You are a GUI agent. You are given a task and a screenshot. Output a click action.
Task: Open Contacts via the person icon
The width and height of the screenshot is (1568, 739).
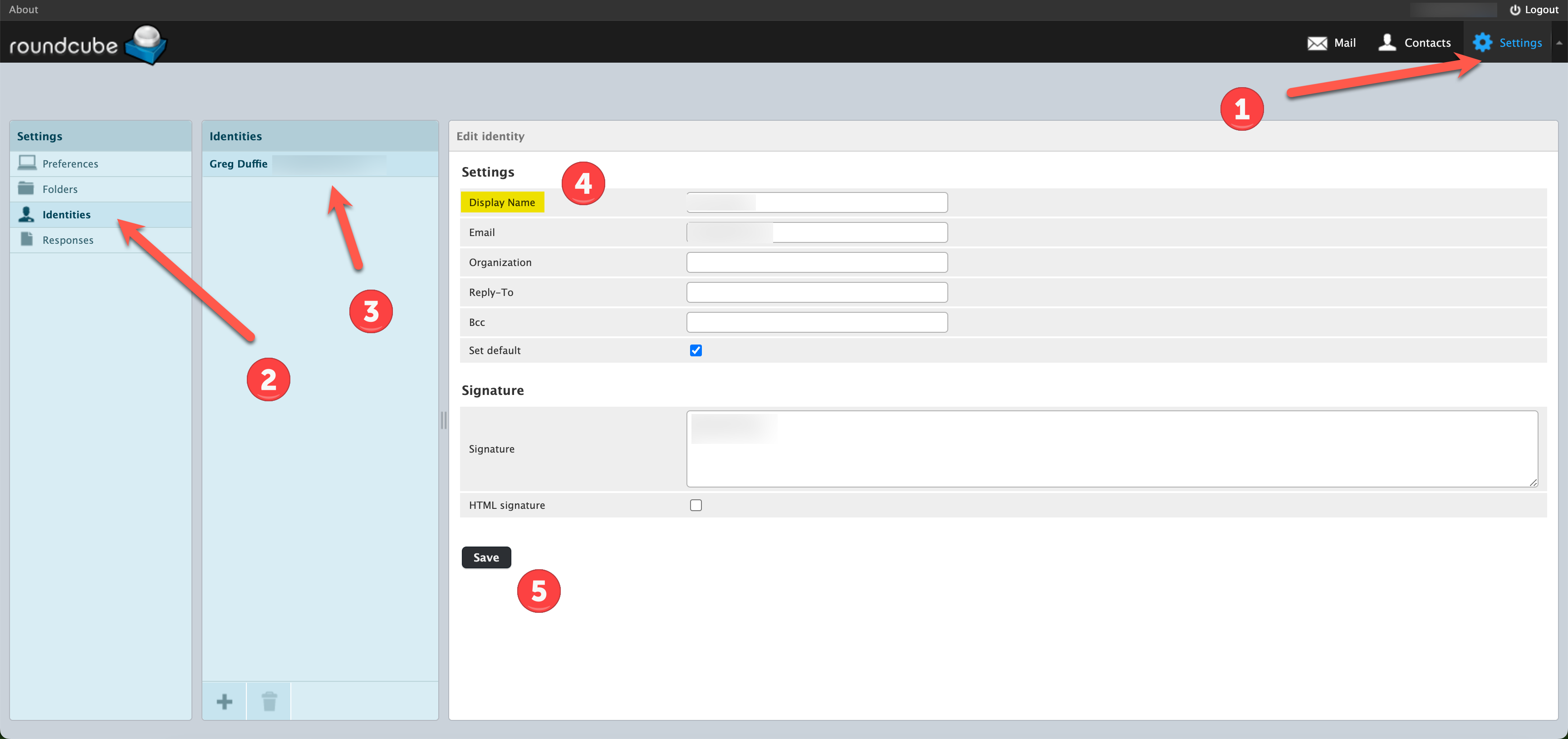[1387, 42]
